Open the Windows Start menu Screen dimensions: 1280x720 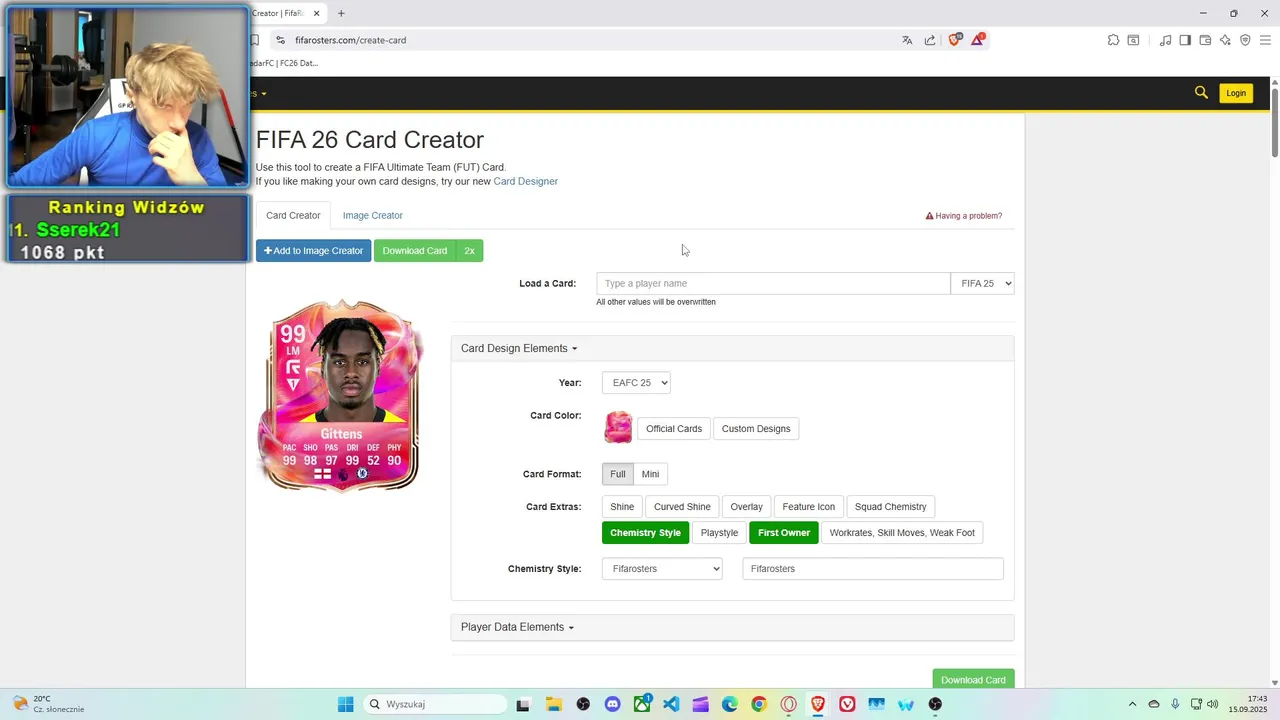(345, 704)
